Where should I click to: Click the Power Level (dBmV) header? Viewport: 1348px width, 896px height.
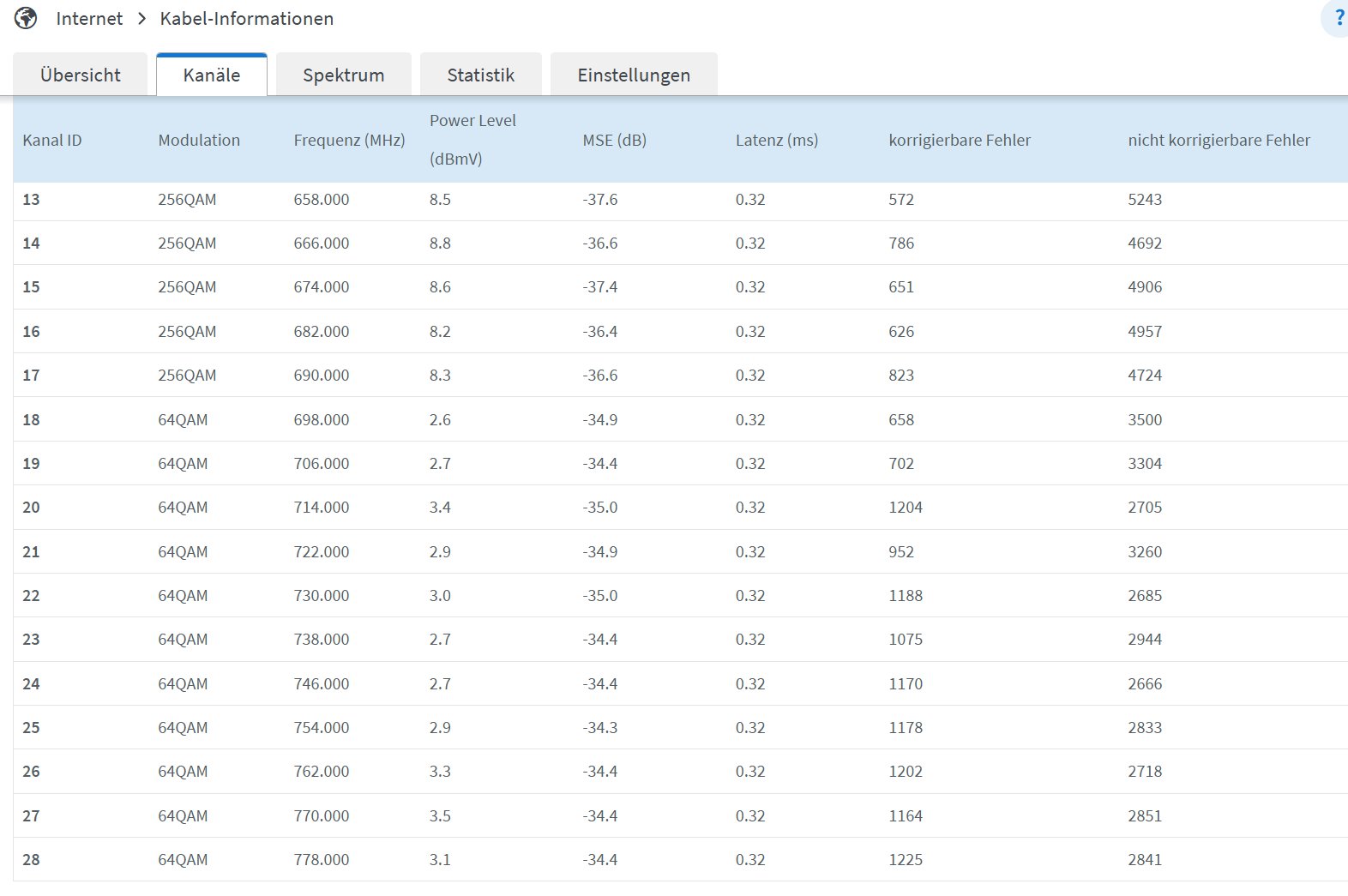coord(472,140)
